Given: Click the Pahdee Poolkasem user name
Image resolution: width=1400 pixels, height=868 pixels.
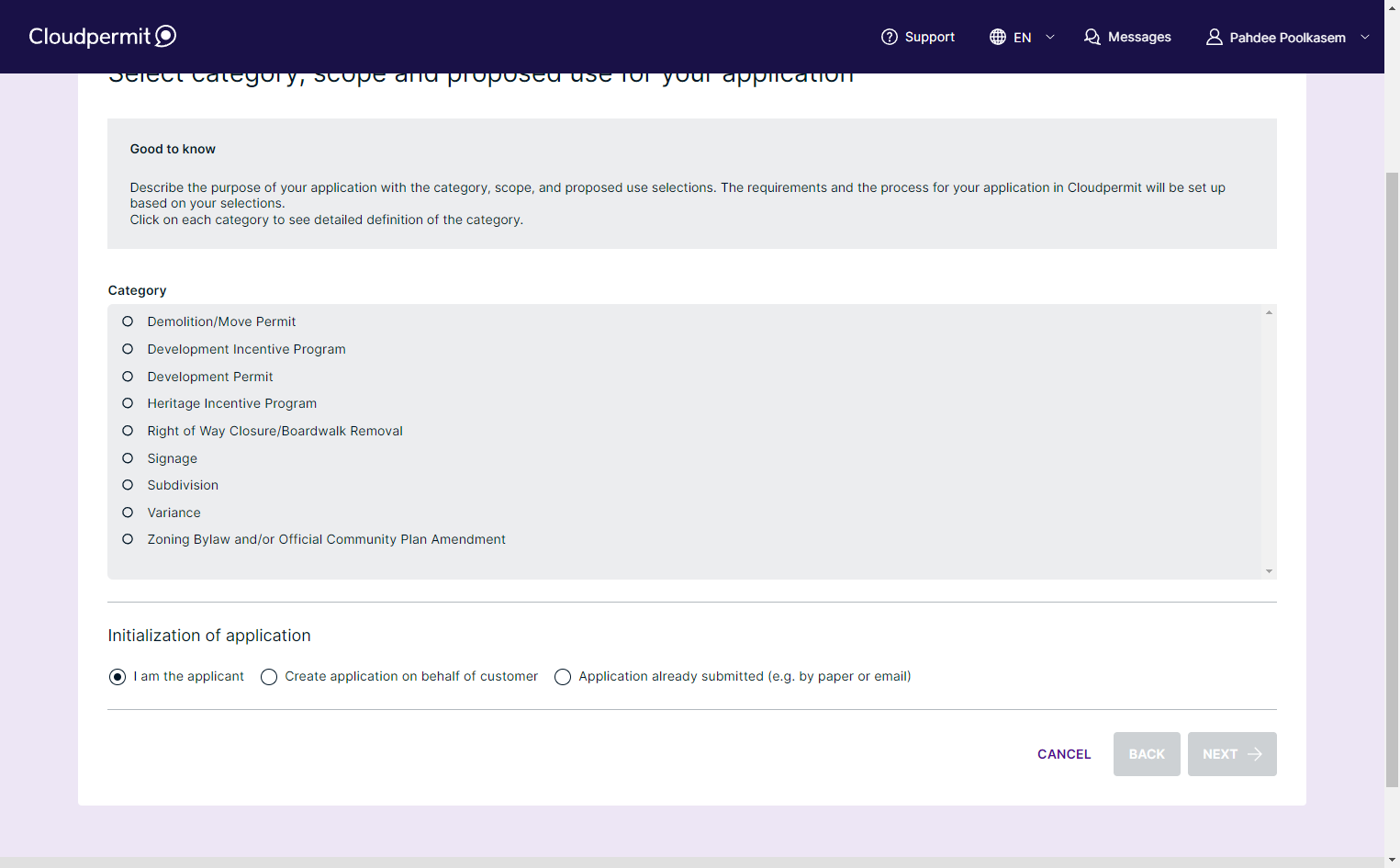Looking at the screenshot, I should point(1287,38).
